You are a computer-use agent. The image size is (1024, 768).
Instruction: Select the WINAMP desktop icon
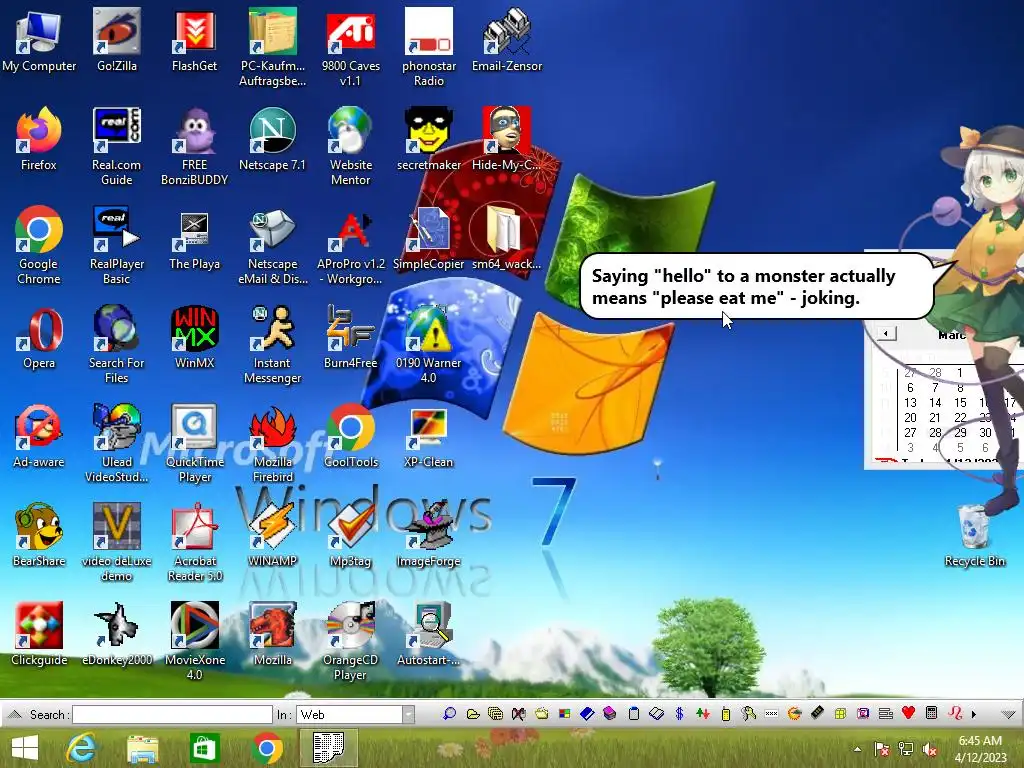(272, 536)
